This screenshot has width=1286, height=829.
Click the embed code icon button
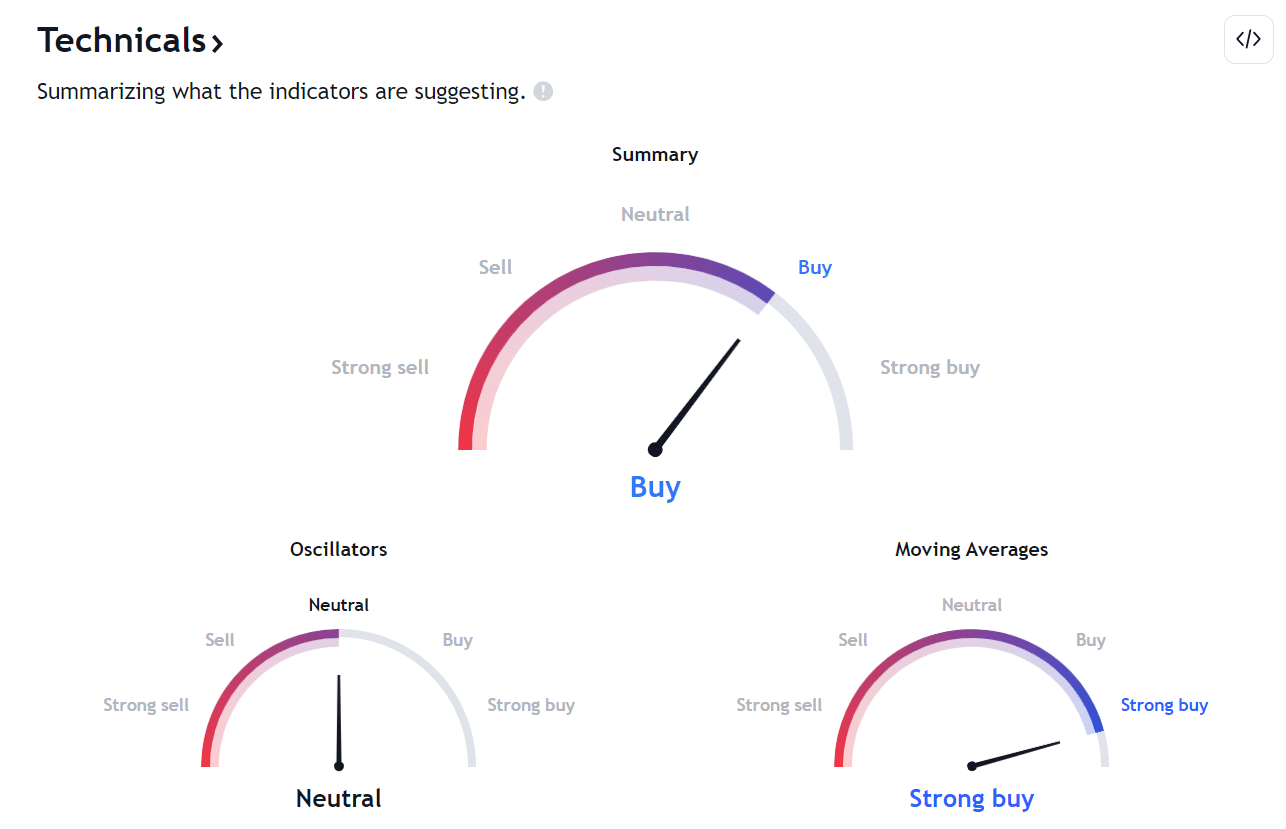tap(1248, 40)
